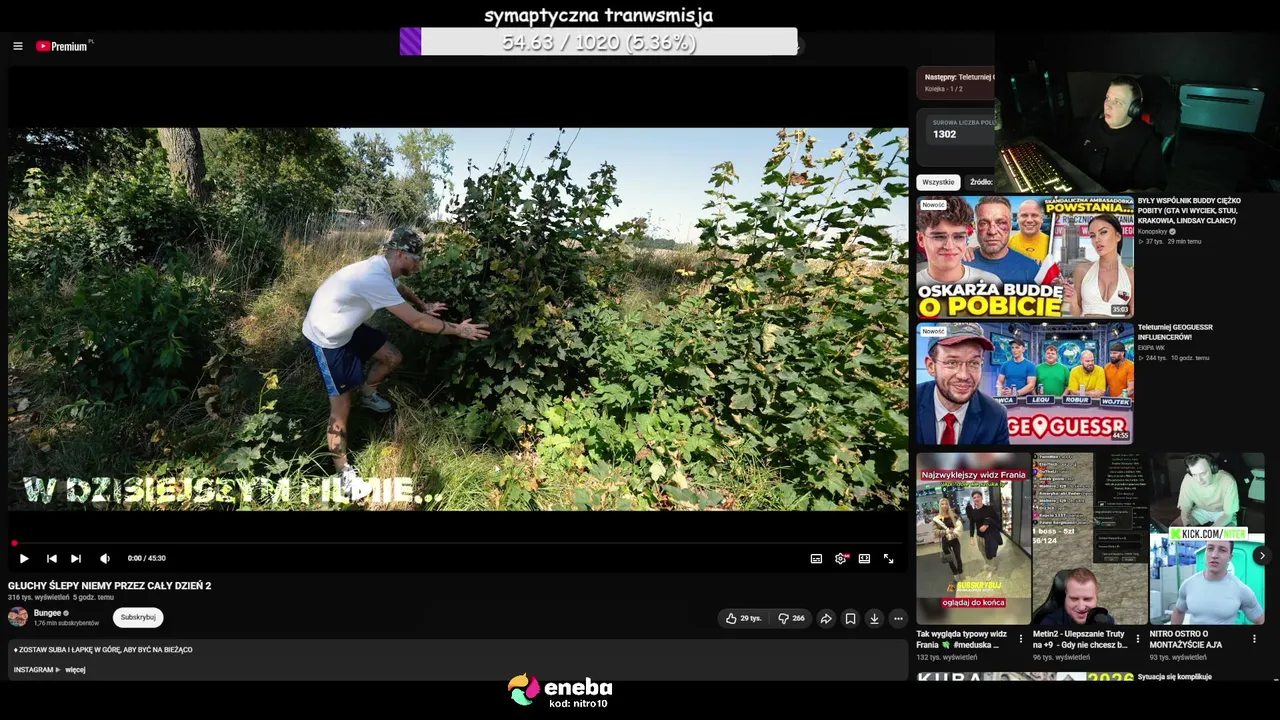Enter fullscreen mode in the player
Screen dimensions: 1280x720
[x=888, y=559]
